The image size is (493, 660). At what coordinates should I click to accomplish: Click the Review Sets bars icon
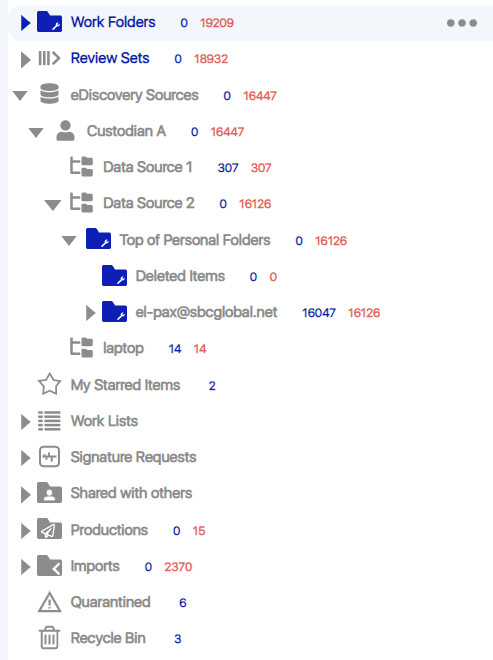[x=49, y=58]
